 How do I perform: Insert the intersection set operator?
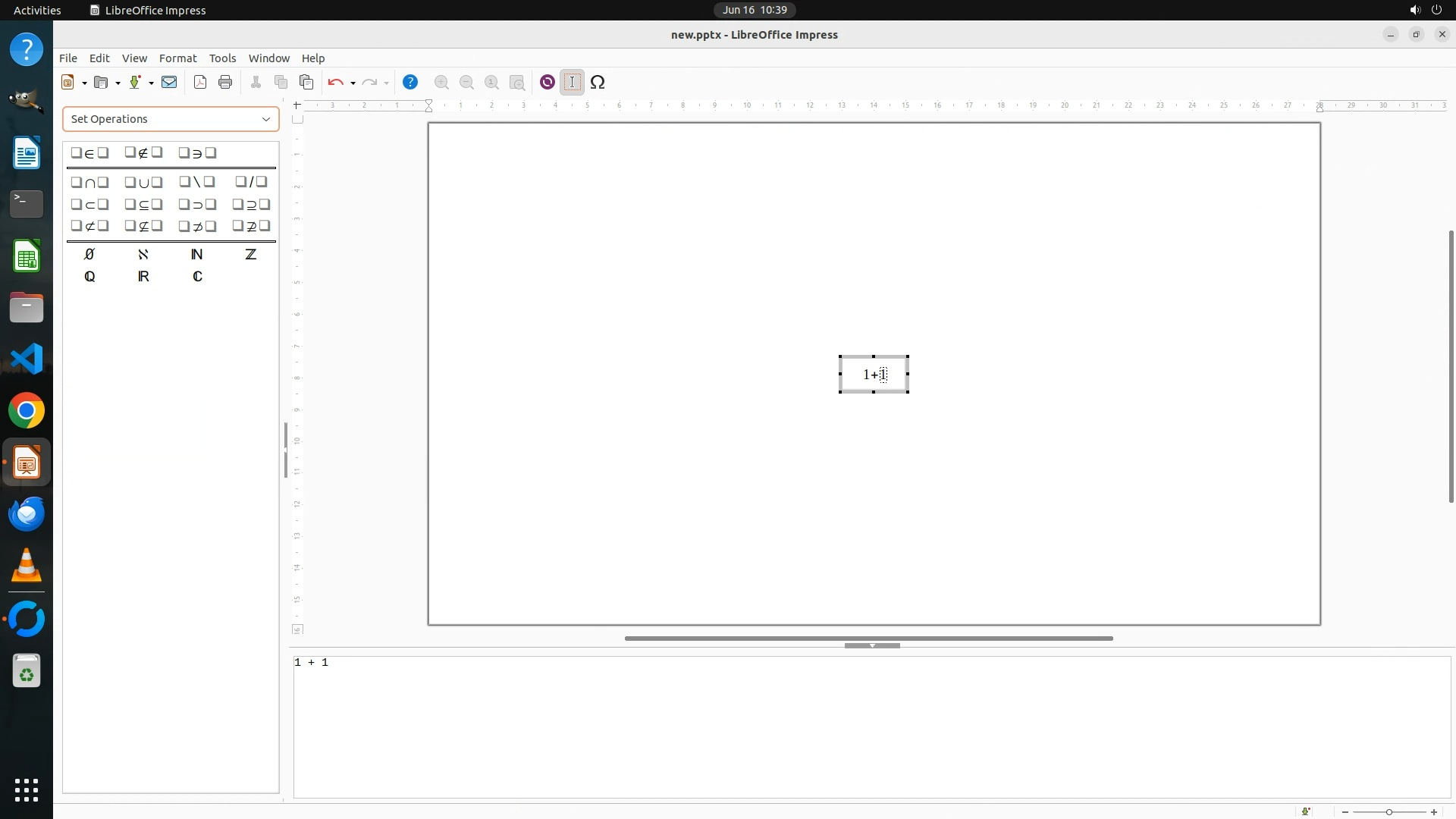tap(90, 182)
